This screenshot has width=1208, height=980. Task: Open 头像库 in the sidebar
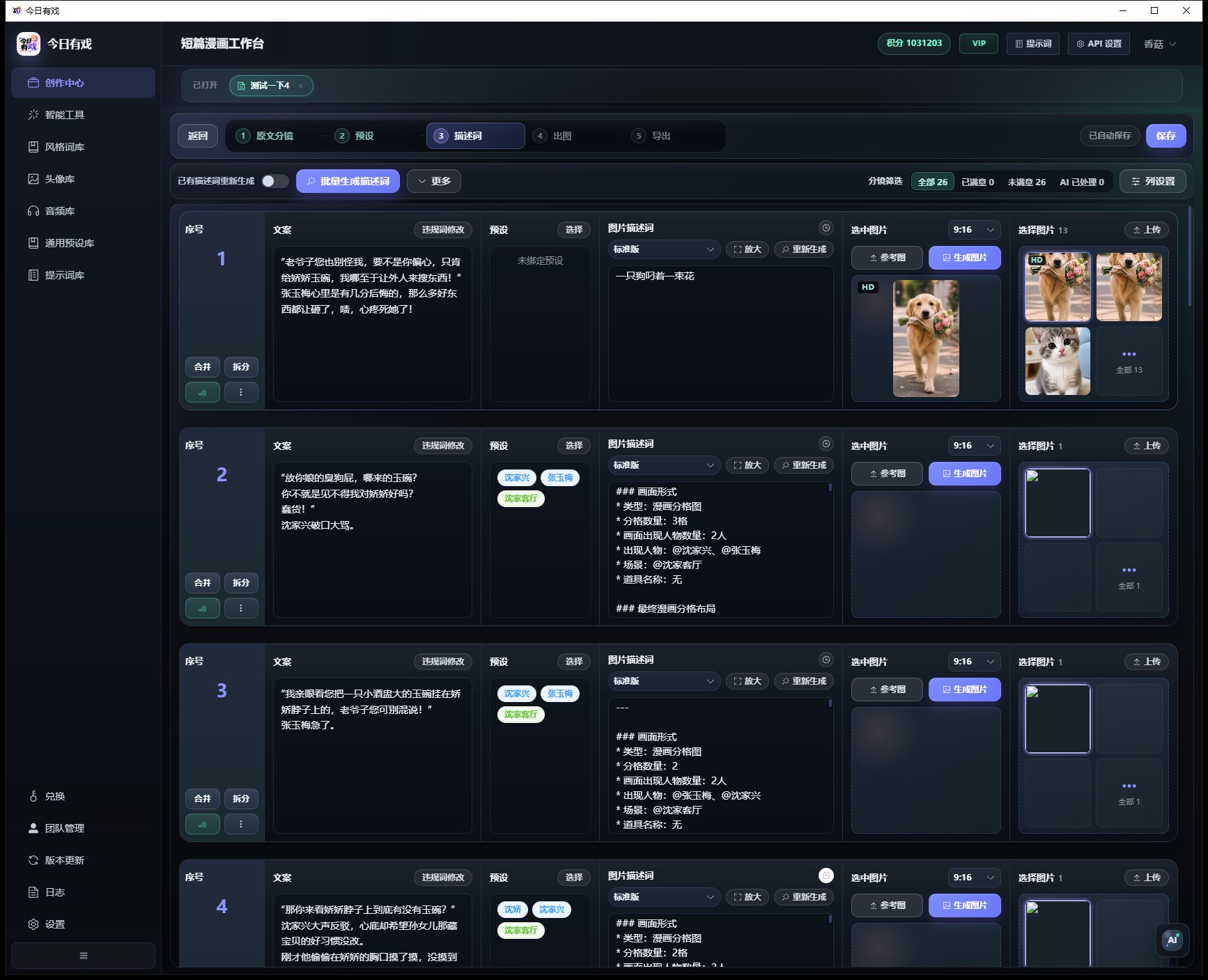tap(83, 179)
